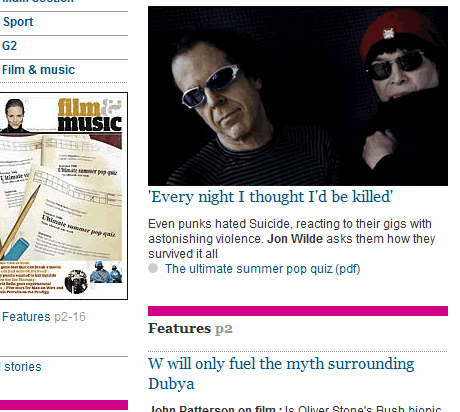Click the pink bar above Features heading
The image size is (460, 412).
tap(298, 311)
